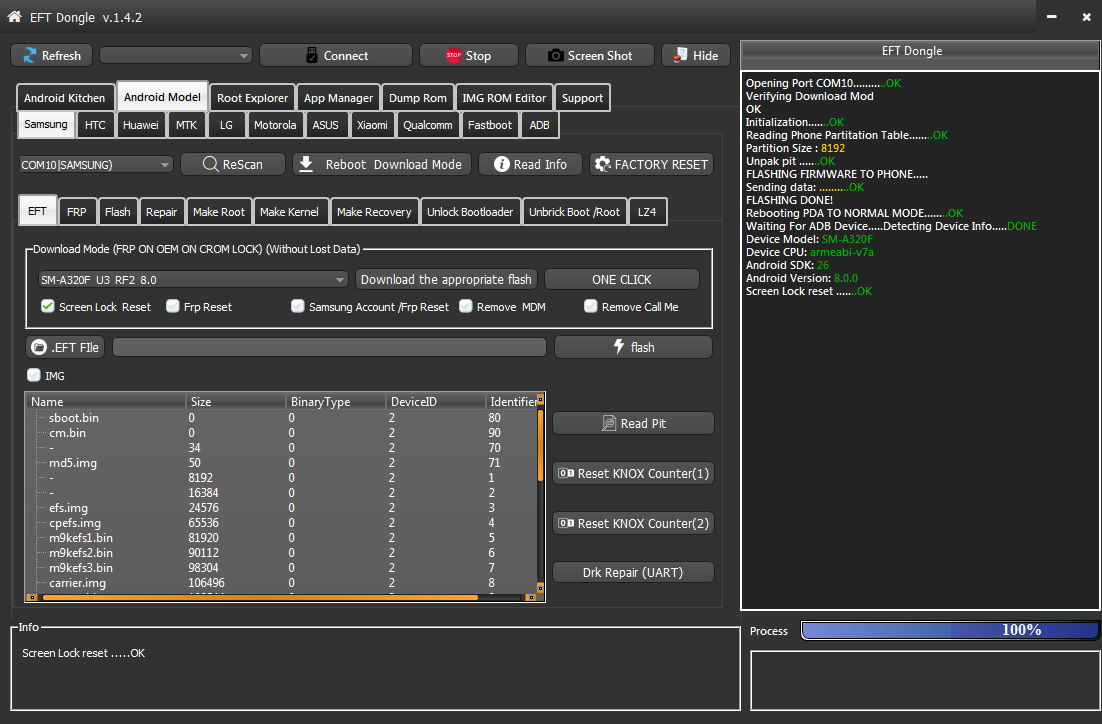Click the red Stop sign icon
The height and width of the screenshot is (724, 1102).
pos(453,55)
